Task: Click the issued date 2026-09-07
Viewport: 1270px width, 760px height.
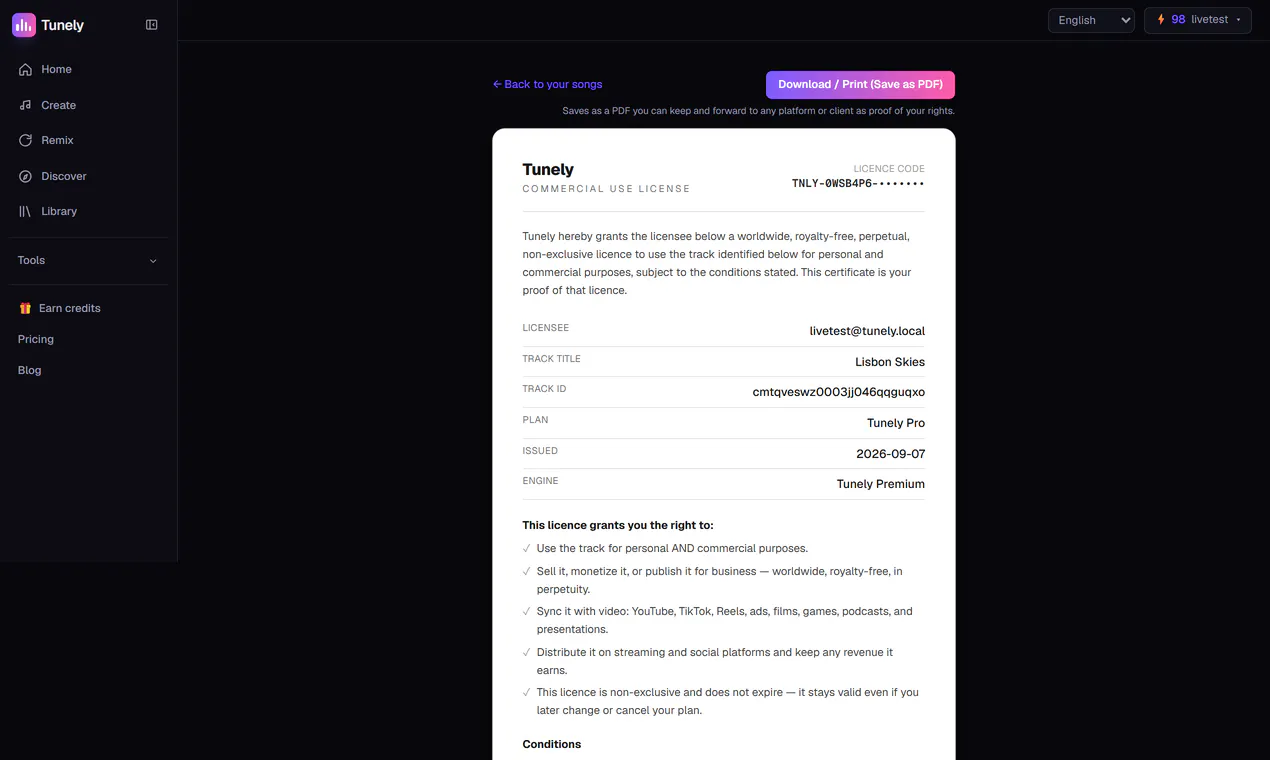Action: click(x=891, y=454)
